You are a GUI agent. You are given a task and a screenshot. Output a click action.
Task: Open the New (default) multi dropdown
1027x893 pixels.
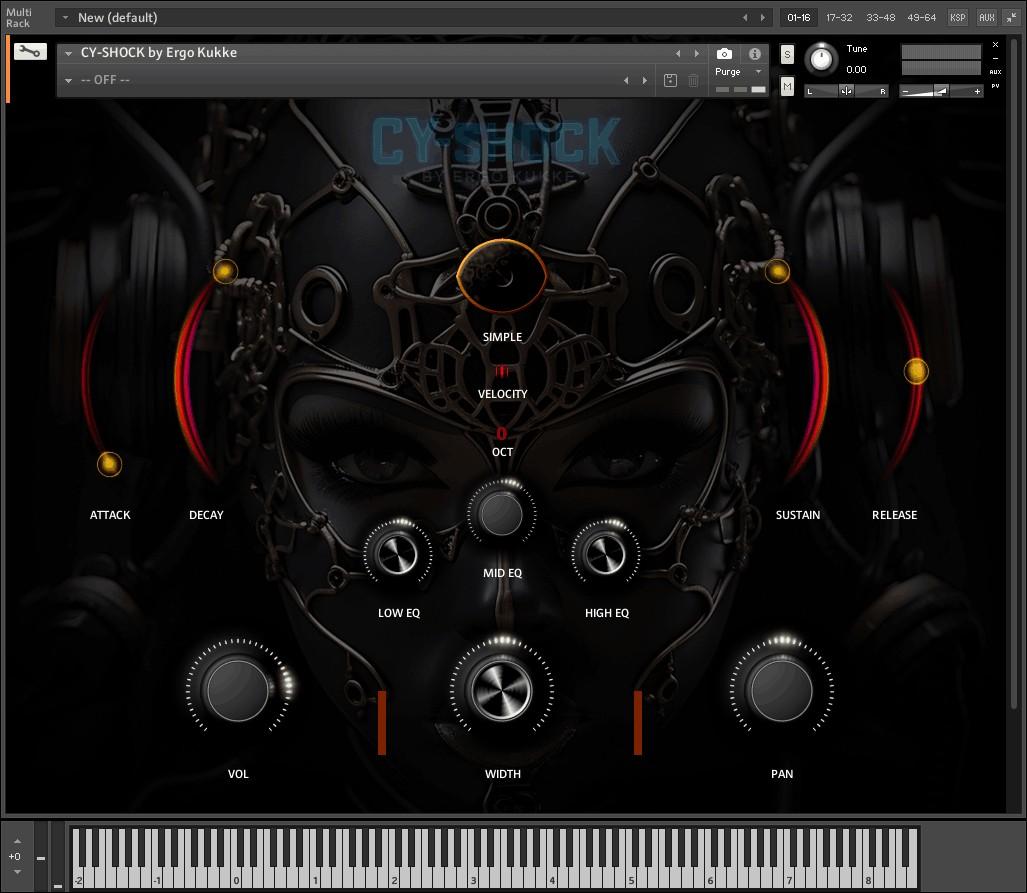[65, 17]
